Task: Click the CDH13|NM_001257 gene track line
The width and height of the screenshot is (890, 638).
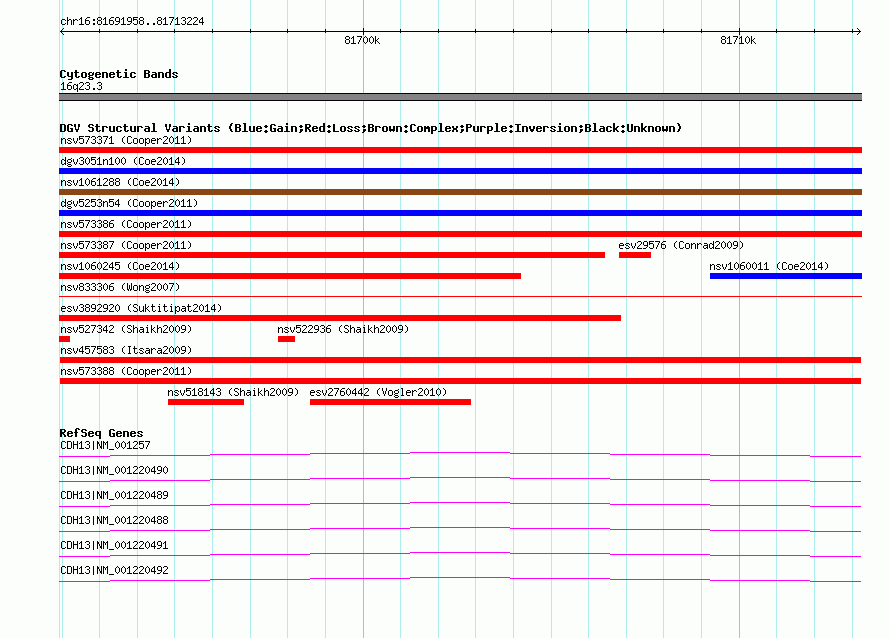Action: click(x=460, y=454)
